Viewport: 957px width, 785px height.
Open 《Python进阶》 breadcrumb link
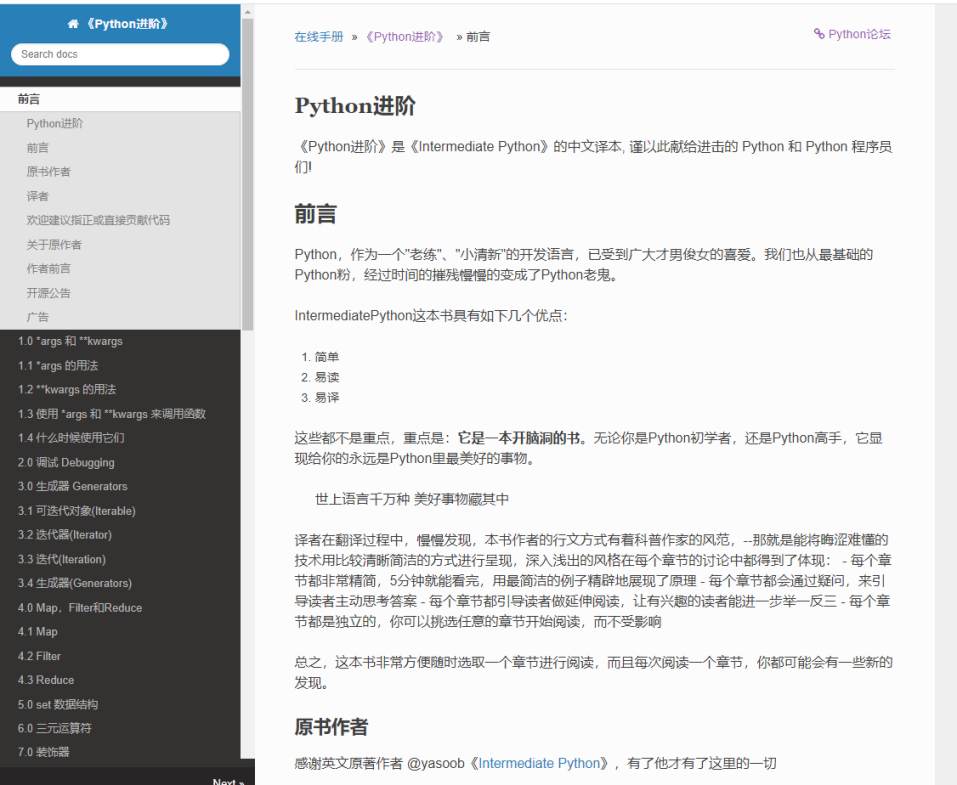click(x=405, y=37)
